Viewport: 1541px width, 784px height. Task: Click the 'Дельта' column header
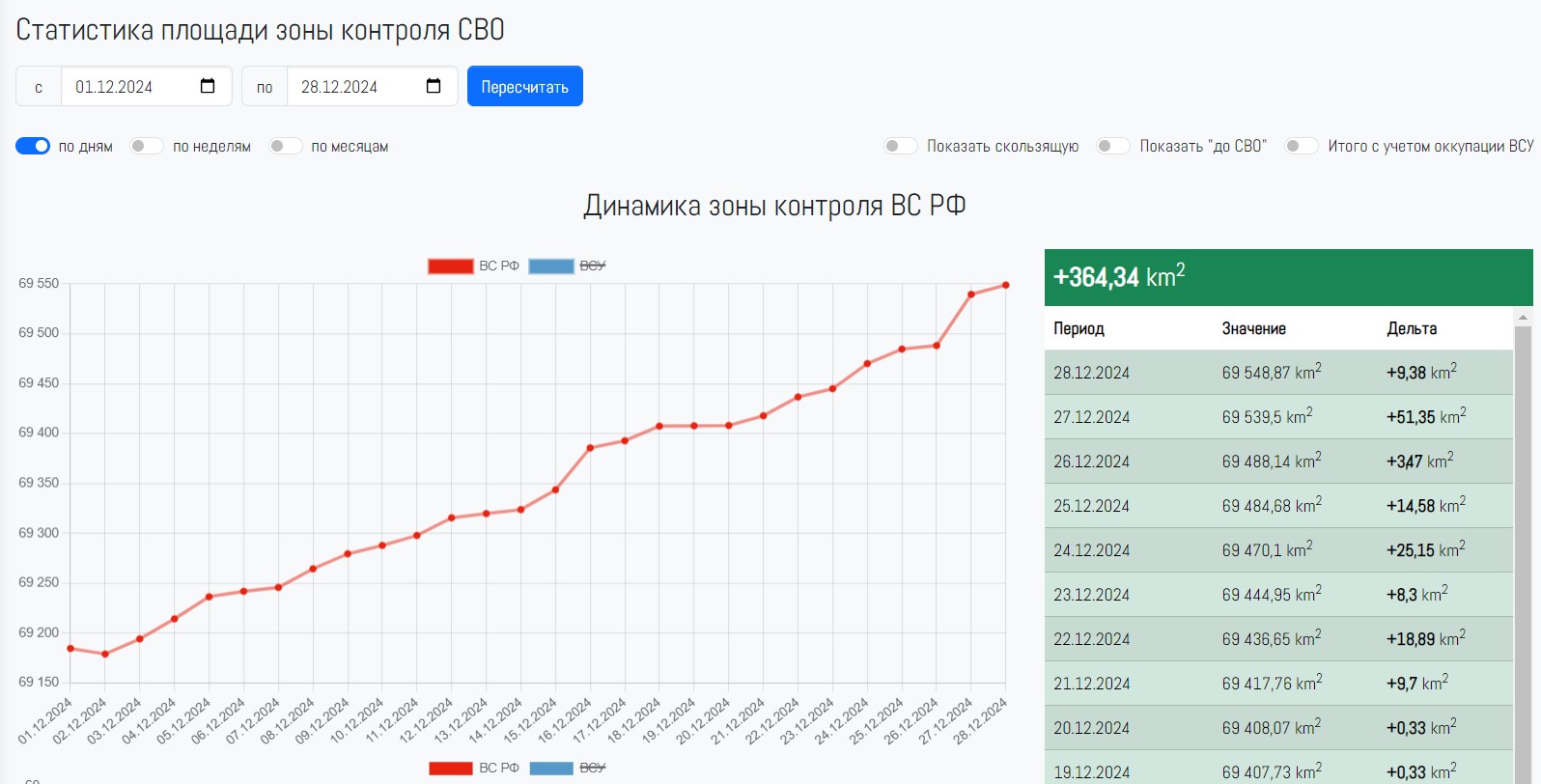coord(1412,329)
